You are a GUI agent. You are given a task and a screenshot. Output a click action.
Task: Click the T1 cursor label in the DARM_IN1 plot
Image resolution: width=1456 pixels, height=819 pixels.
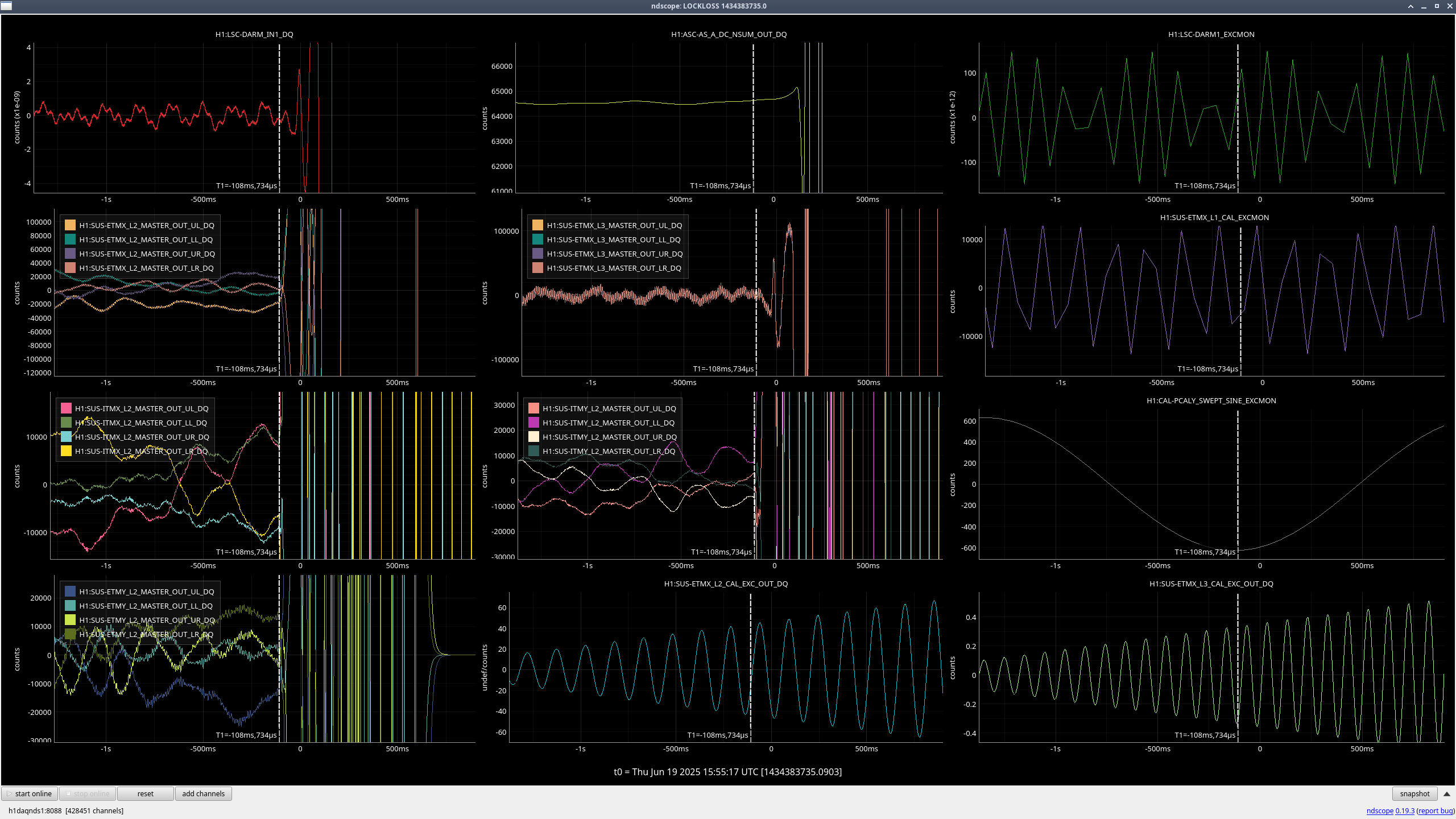246,185
